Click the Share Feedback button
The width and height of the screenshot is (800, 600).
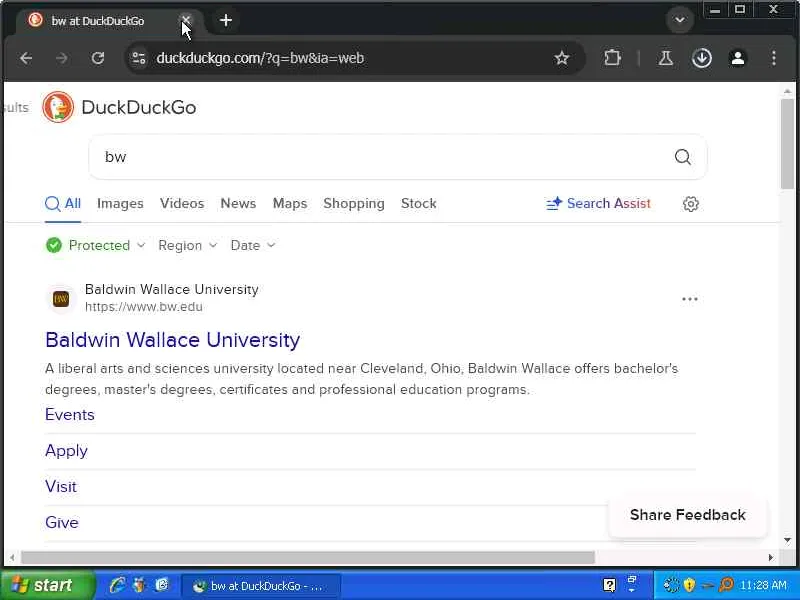click(687, 515)
